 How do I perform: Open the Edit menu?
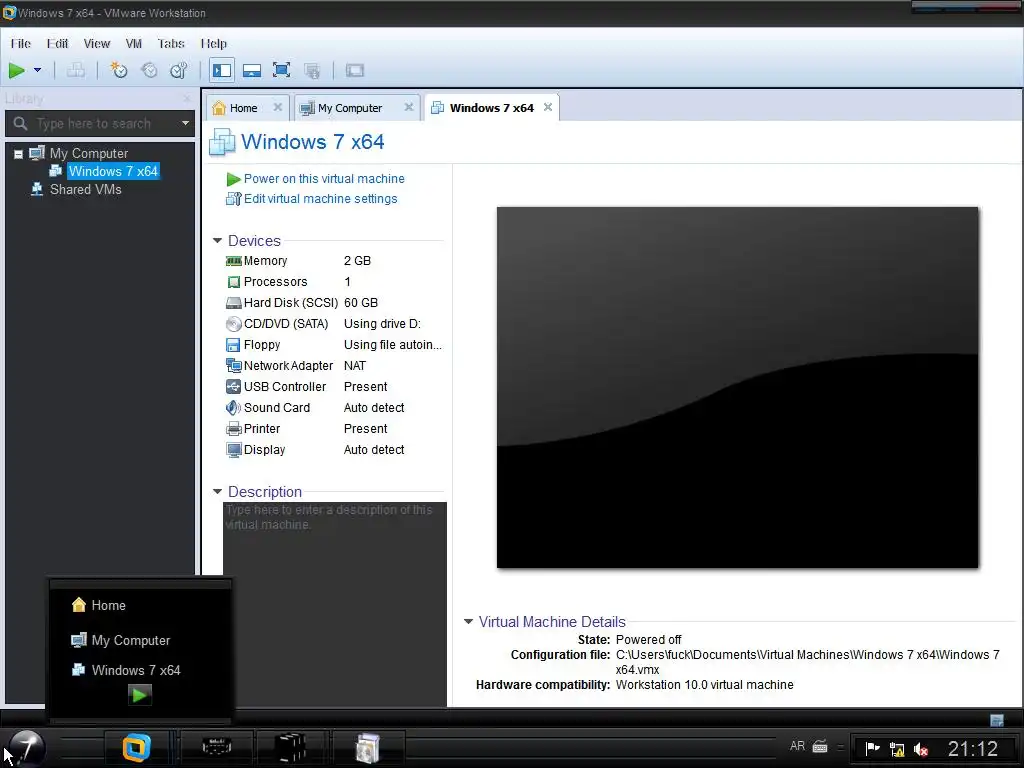click(x=57, y=43)
